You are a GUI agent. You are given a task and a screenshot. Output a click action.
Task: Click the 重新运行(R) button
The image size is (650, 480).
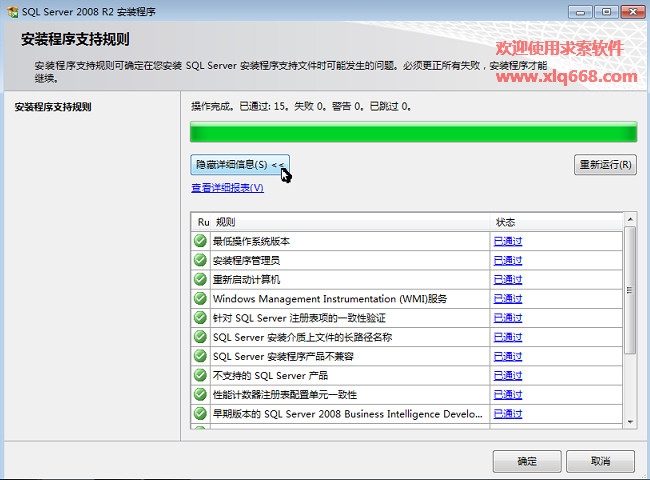605,165
